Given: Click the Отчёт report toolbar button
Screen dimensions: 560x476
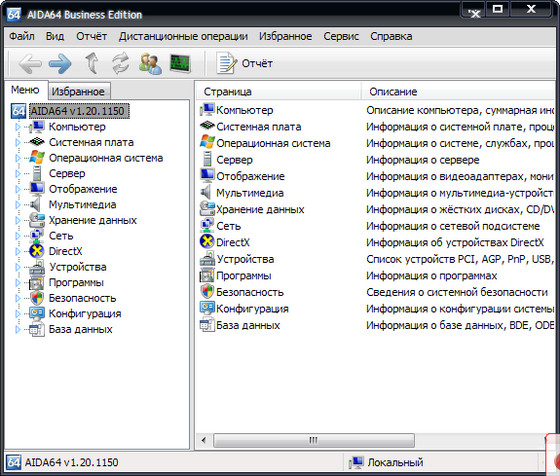Looking at the screenshot, I should (244, 63).
